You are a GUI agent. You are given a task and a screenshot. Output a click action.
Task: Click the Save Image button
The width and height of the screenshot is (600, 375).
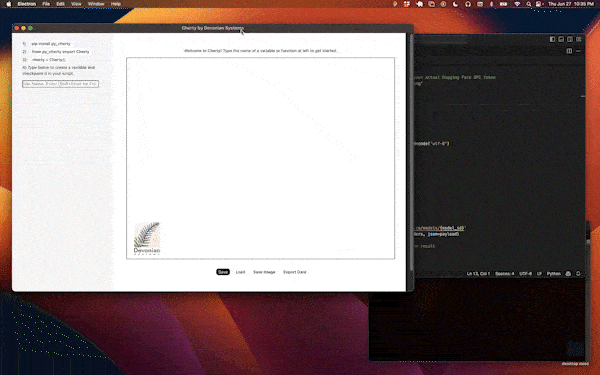264,272
